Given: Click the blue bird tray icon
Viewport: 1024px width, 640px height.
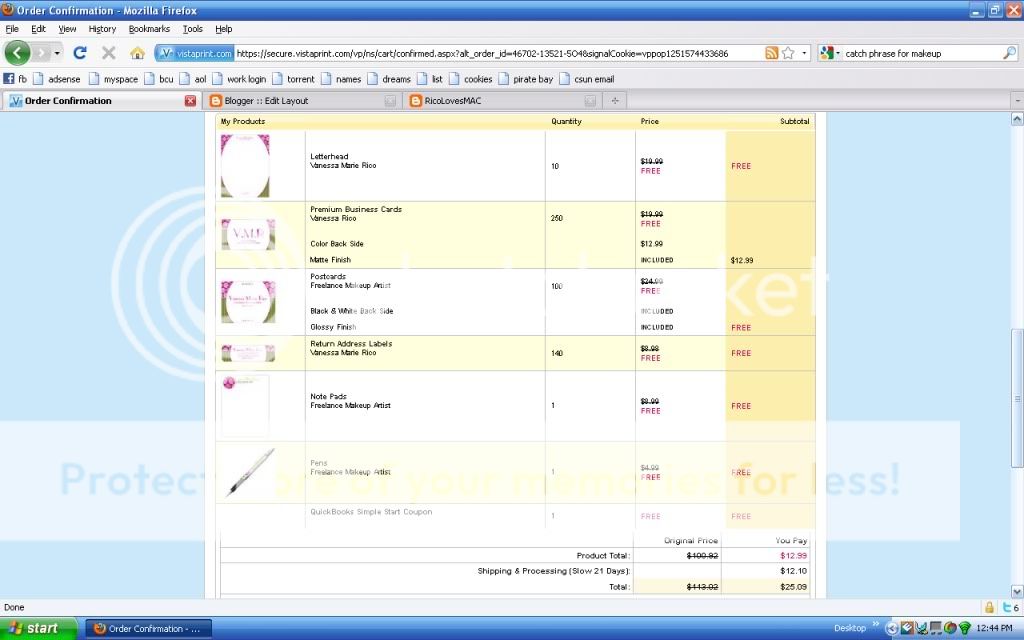Looking at the screenshot, I should (921, 628).
